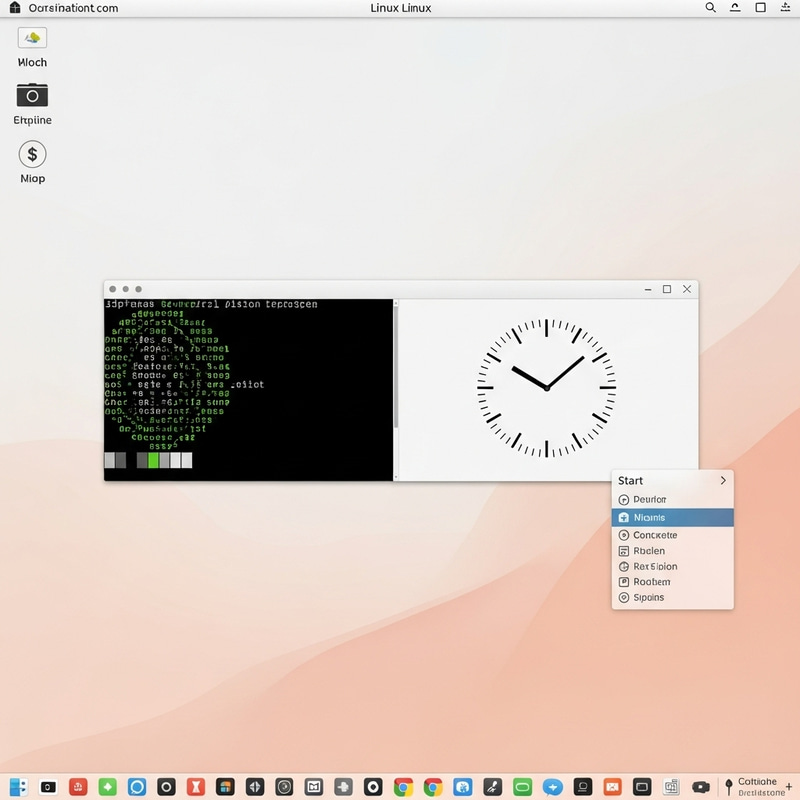Click the search magnifier in the top bar

[711, 8]
